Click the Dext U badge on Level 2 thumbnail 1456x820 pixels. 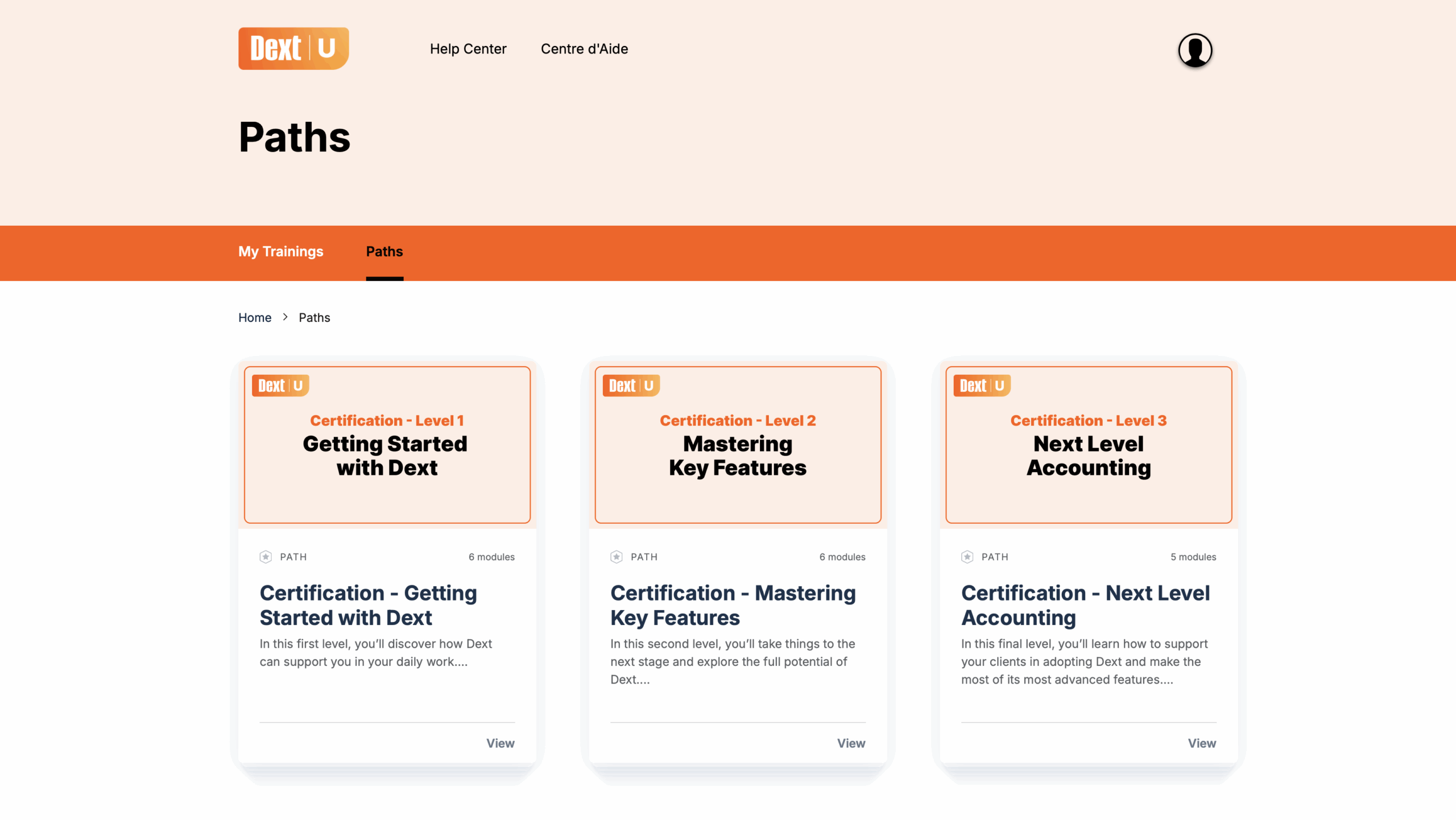[x=631, y=386]
